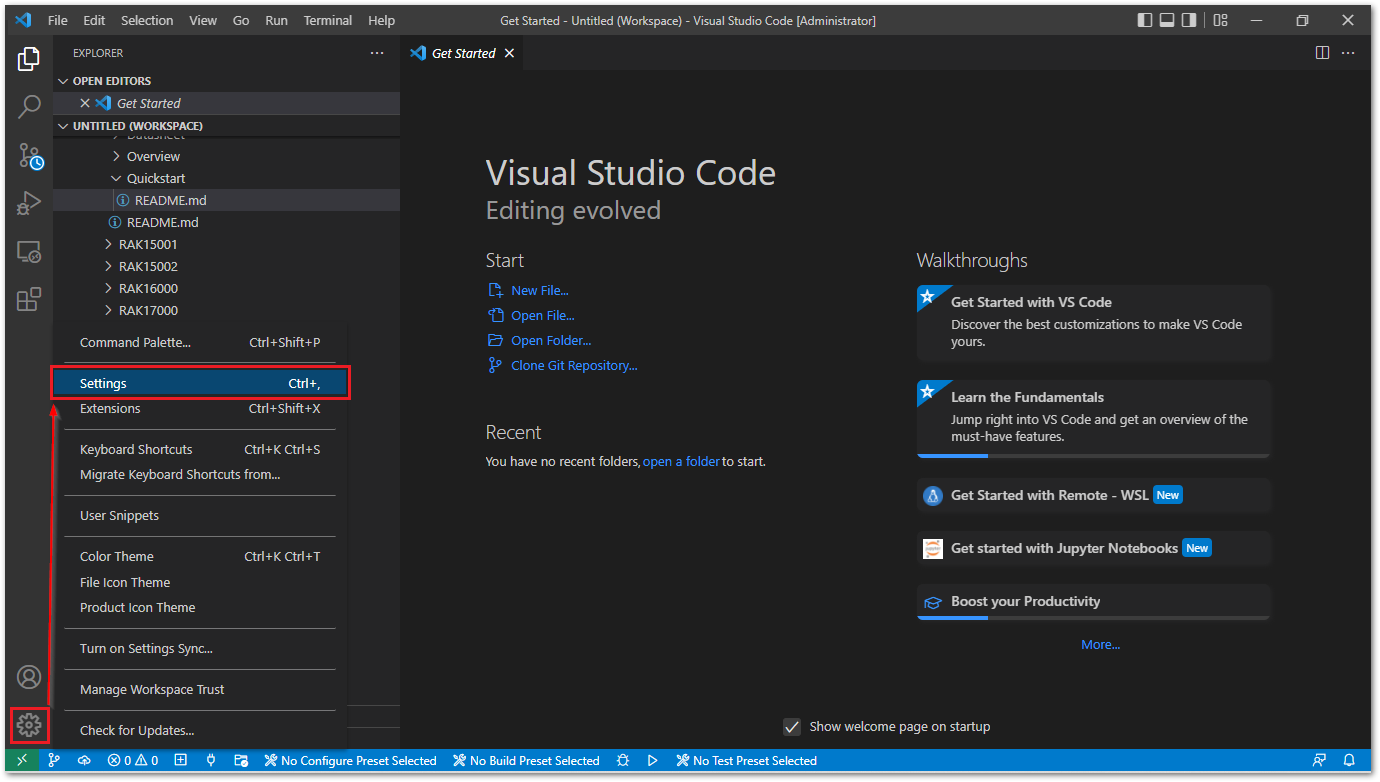
Task: Toggle the primary side bar layout button
Action: (x=1145, y=20)
